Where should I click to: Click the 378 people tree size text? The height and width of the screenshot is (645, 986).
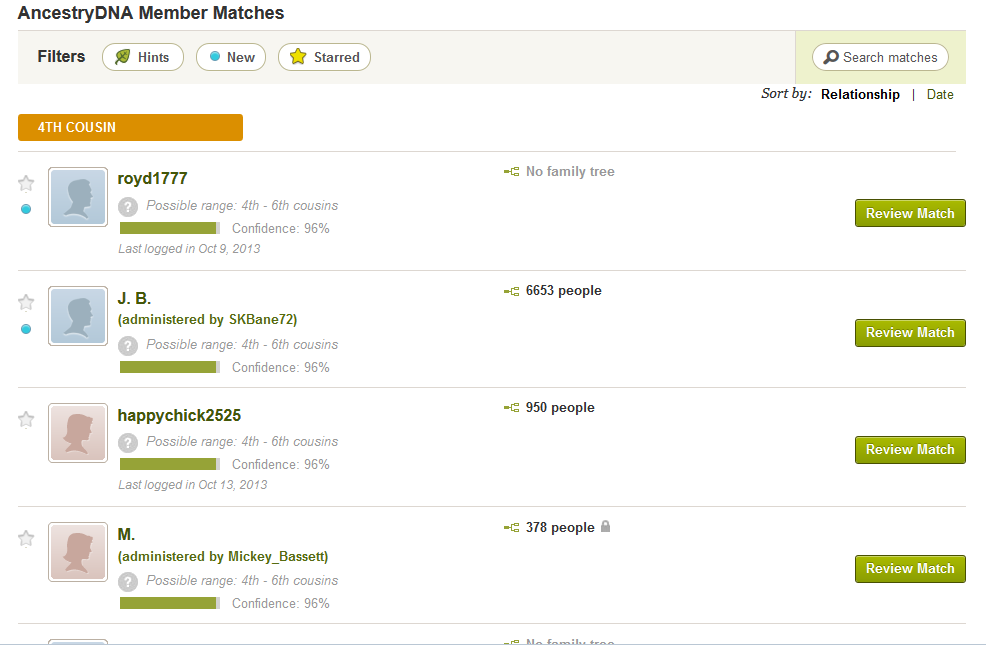(x=560, y=527)
